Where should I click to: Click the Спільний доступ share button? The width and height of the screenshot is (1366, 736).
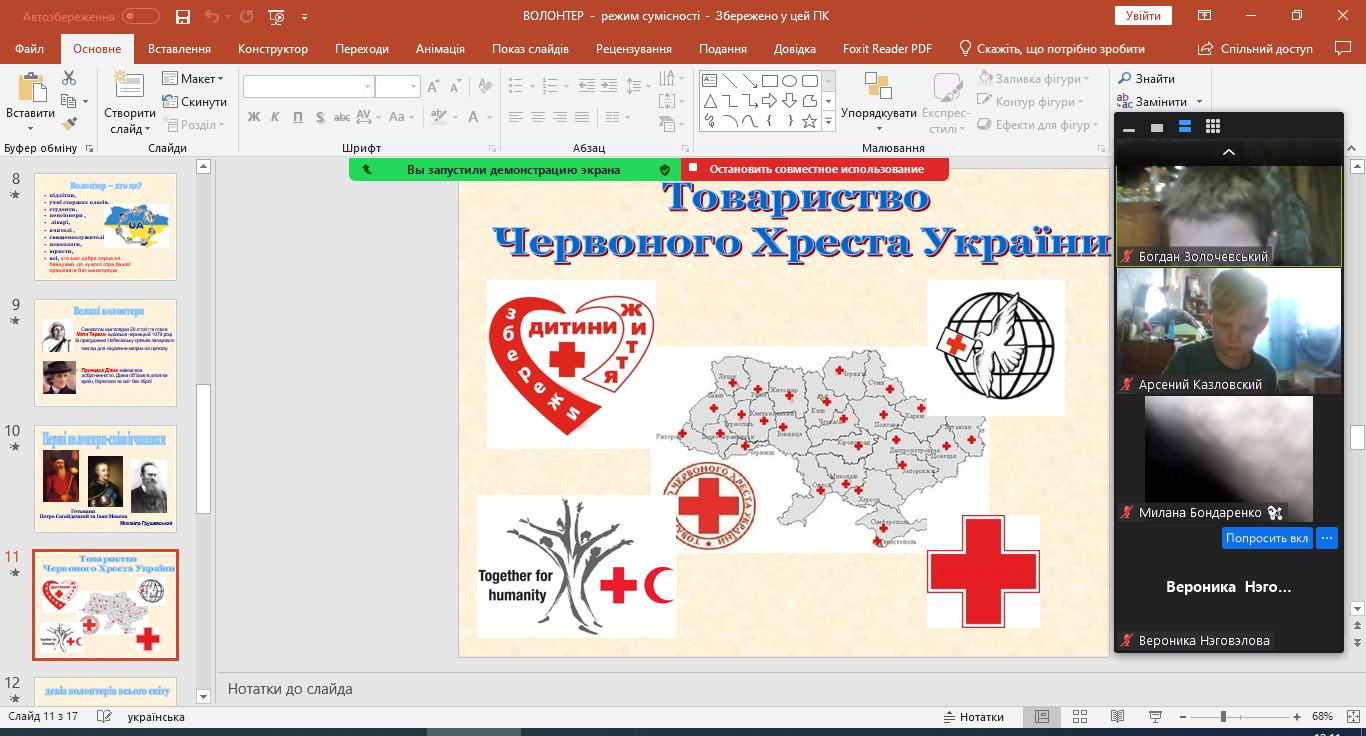(1258, 49)
